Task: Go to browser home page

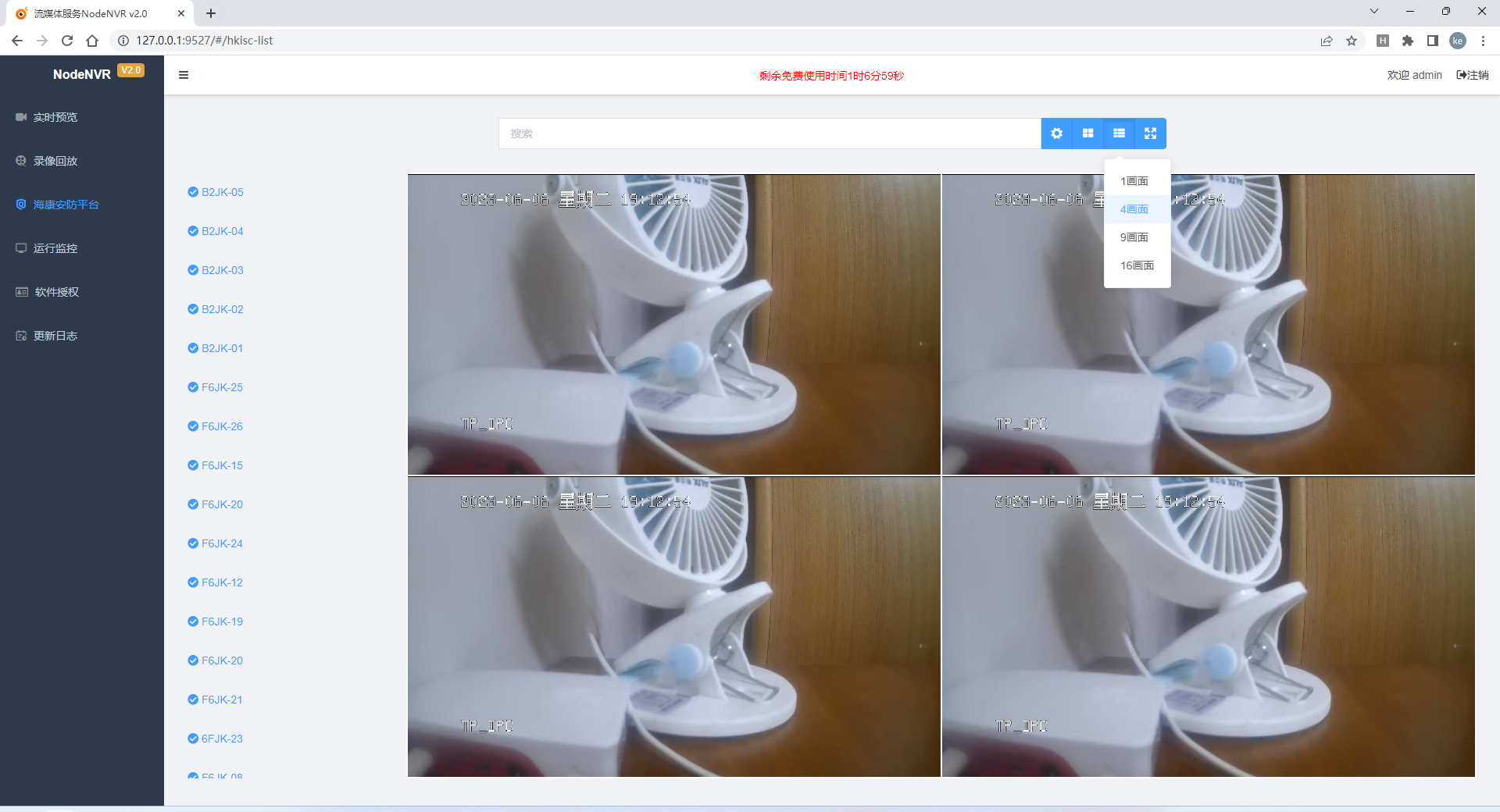Action: click(x=92, y=41)
